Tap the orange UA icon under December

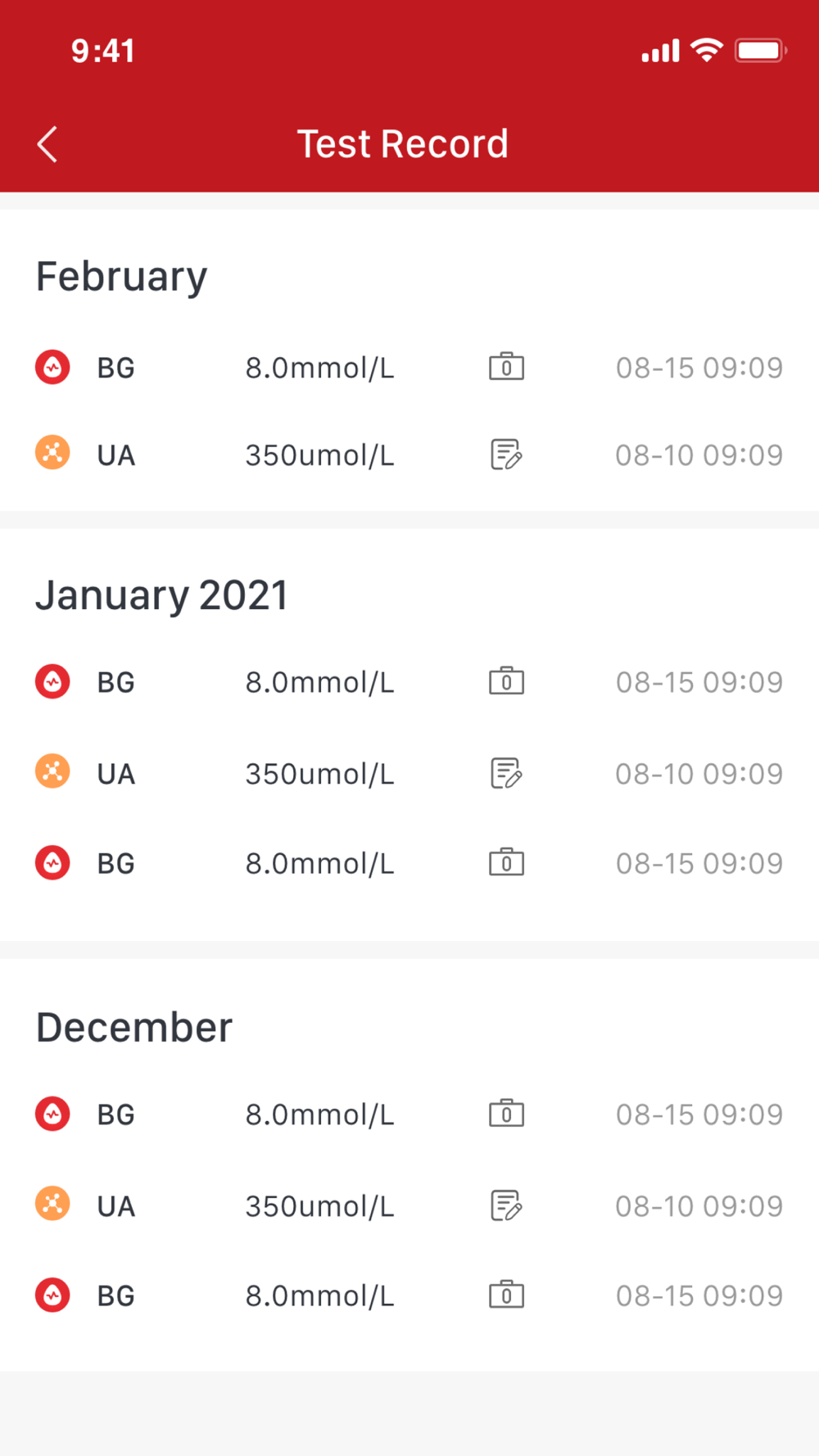pos(52,1204)
